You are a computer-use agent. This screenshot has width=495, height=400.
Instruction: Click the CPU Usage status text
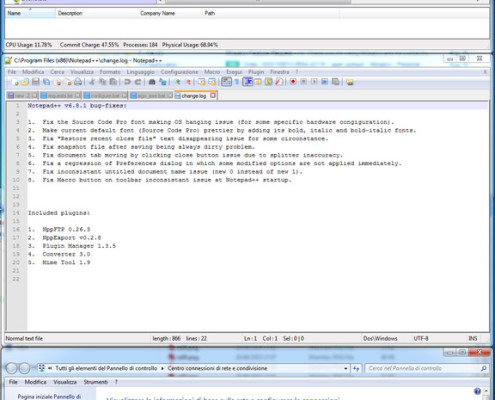coord(29,45)
